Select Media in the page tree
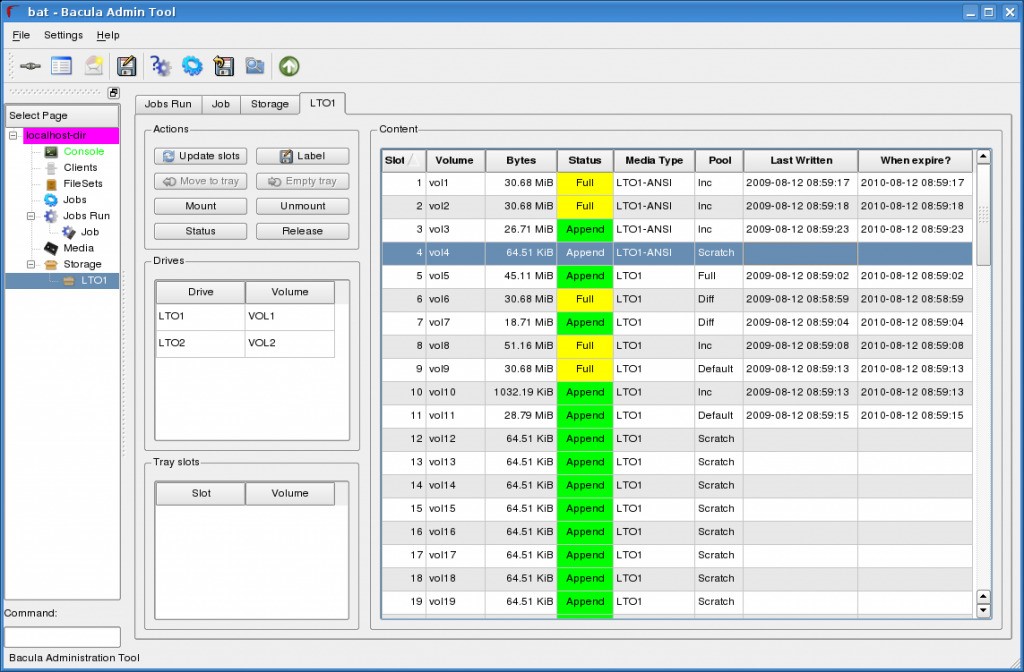 point(78,248)
